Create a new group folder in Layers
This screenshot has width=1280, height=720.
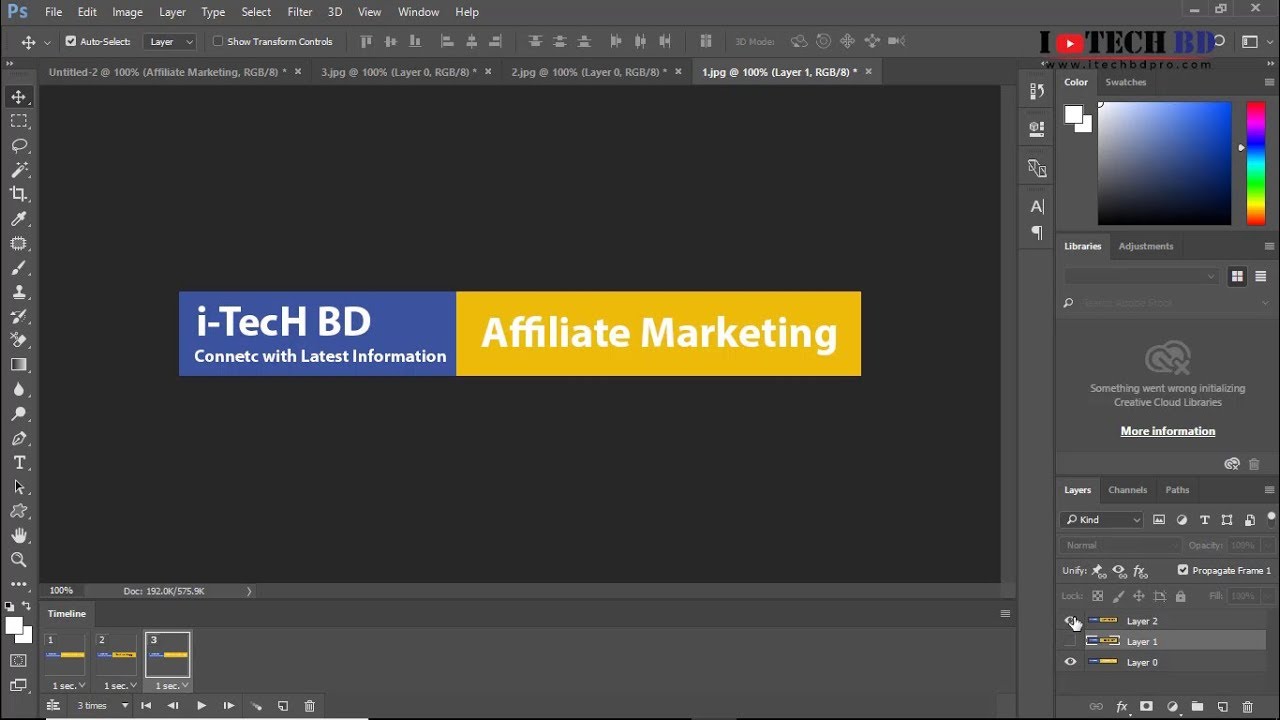(x=1197, y=706)
